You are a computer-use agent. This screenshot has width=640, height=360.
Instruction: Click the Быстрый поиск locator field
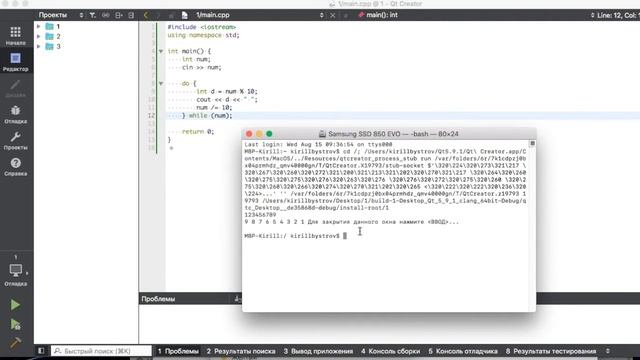[101, 351]
